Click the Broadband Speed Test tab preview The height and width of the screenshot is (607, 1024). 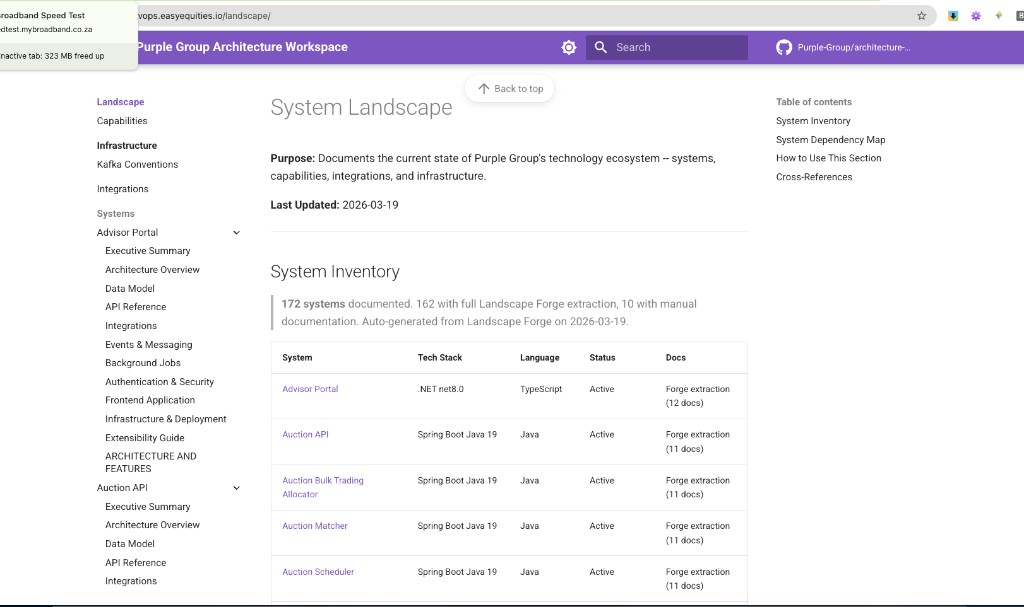[x=69, y=35]
